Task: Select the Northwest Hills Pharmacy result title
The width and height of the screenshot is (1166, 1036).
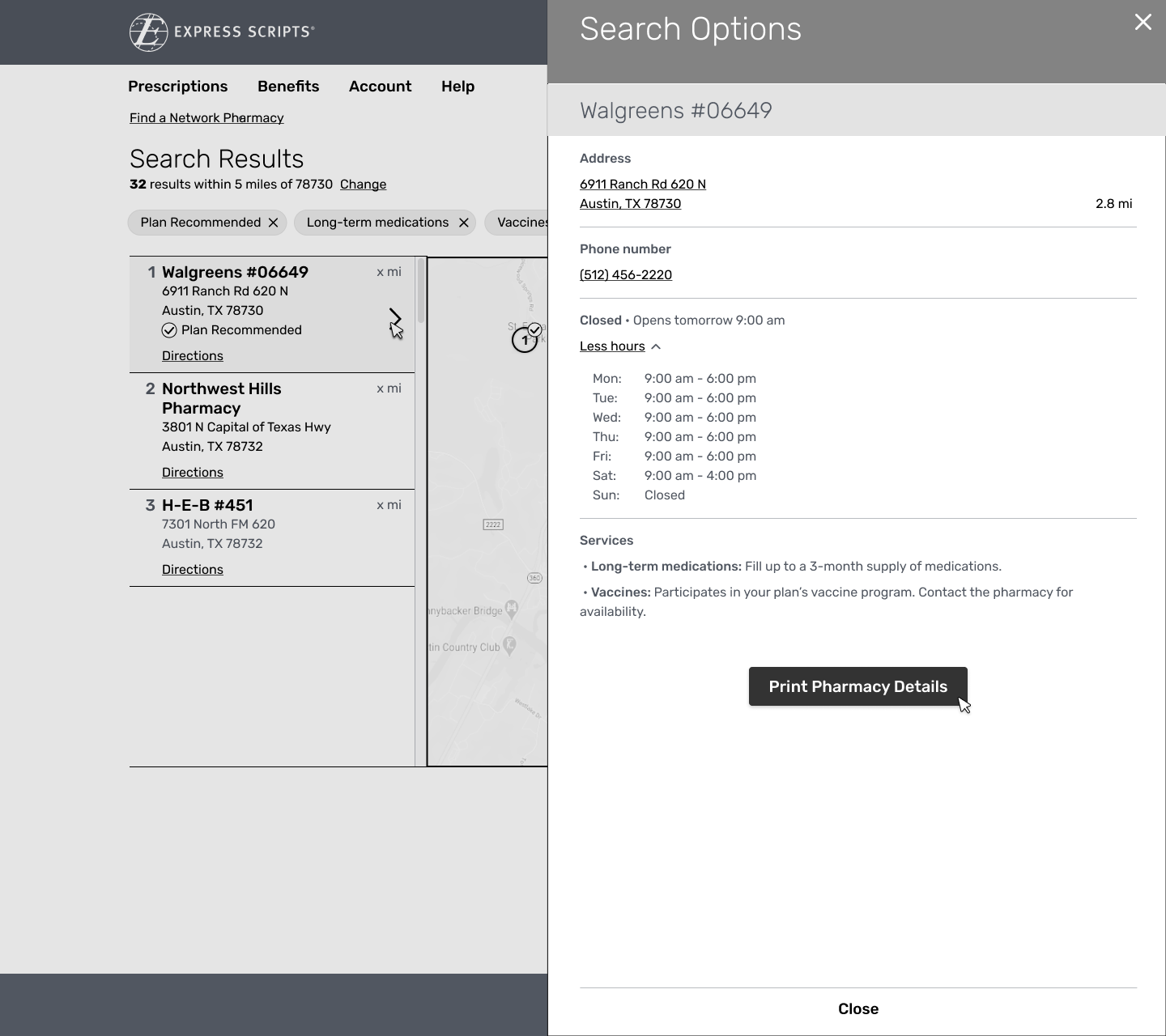Action: click(222, 398)
